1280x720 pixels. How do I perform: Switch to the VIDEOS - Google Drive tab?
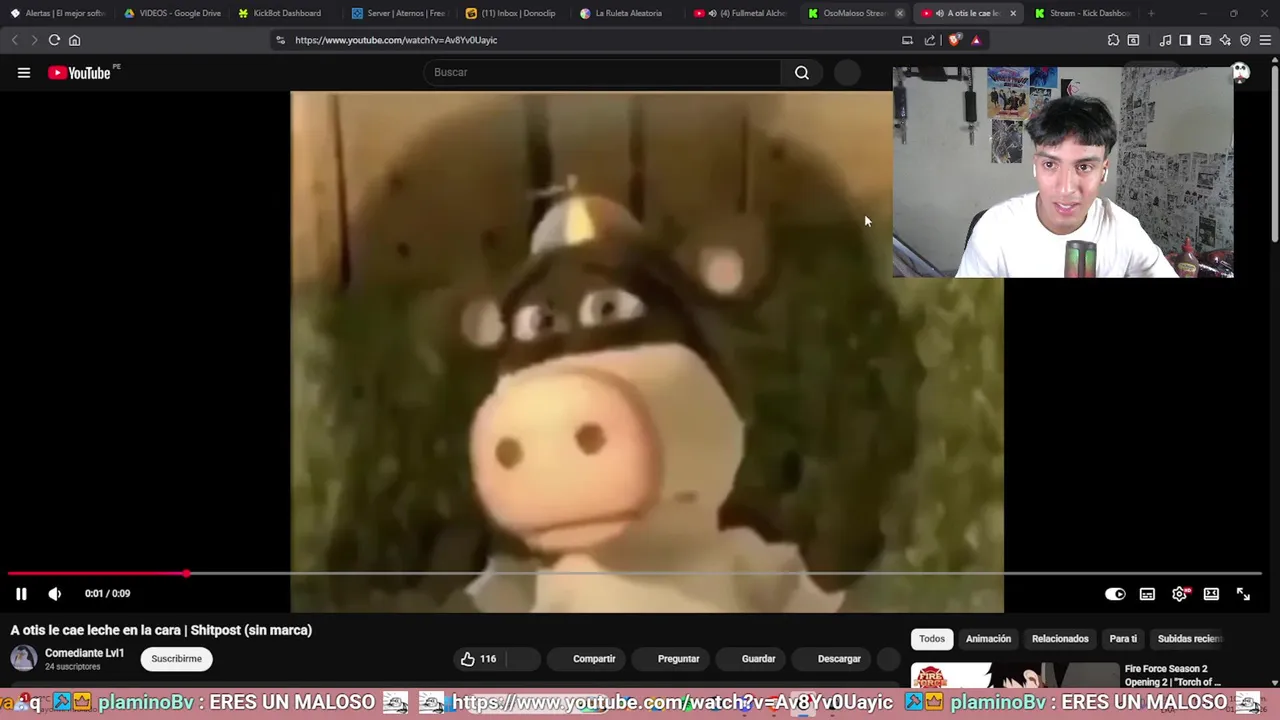(x=172, y=13)
